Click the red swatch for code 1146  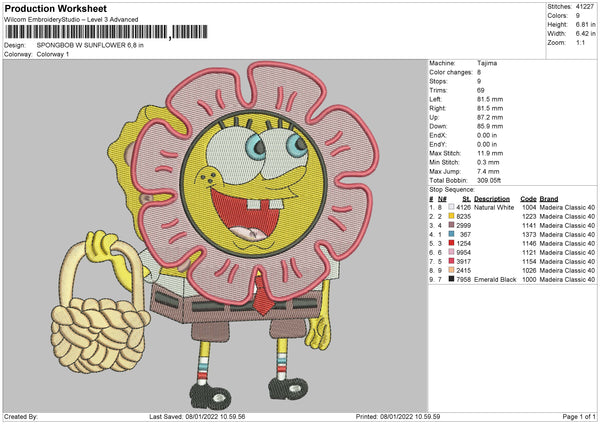tap(452, 243)
